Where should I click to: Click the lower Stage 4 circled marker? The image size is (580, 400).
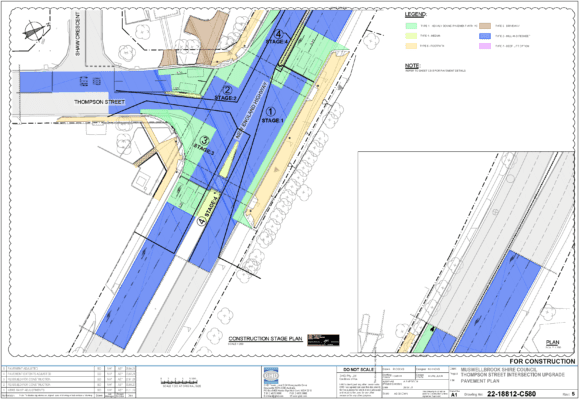click(x=201, y=221)
